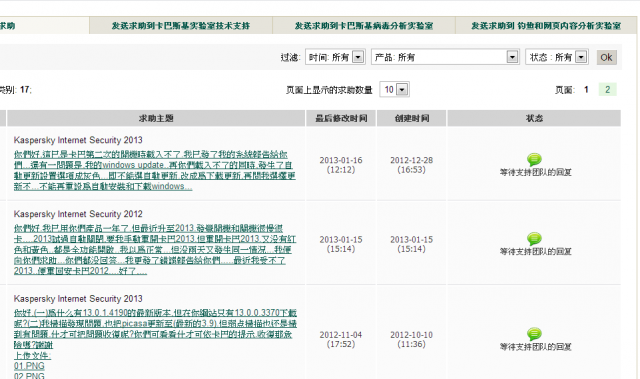Click last modified date 2013-01-16 (12:12)
The image size is (640, 379).
[341, 165]
